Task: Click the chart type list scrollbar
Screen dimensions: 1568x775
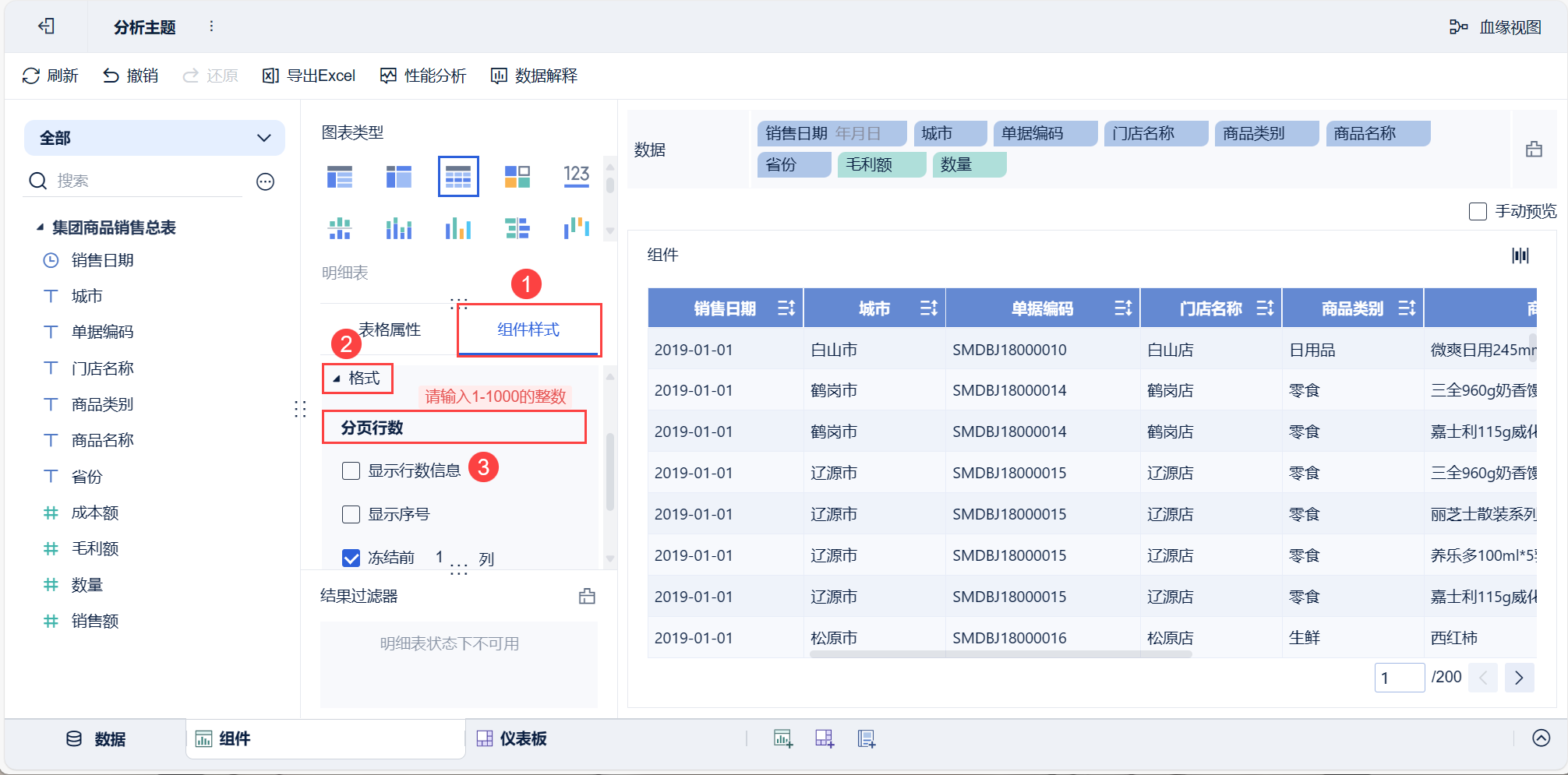Action: coord(610,185)
